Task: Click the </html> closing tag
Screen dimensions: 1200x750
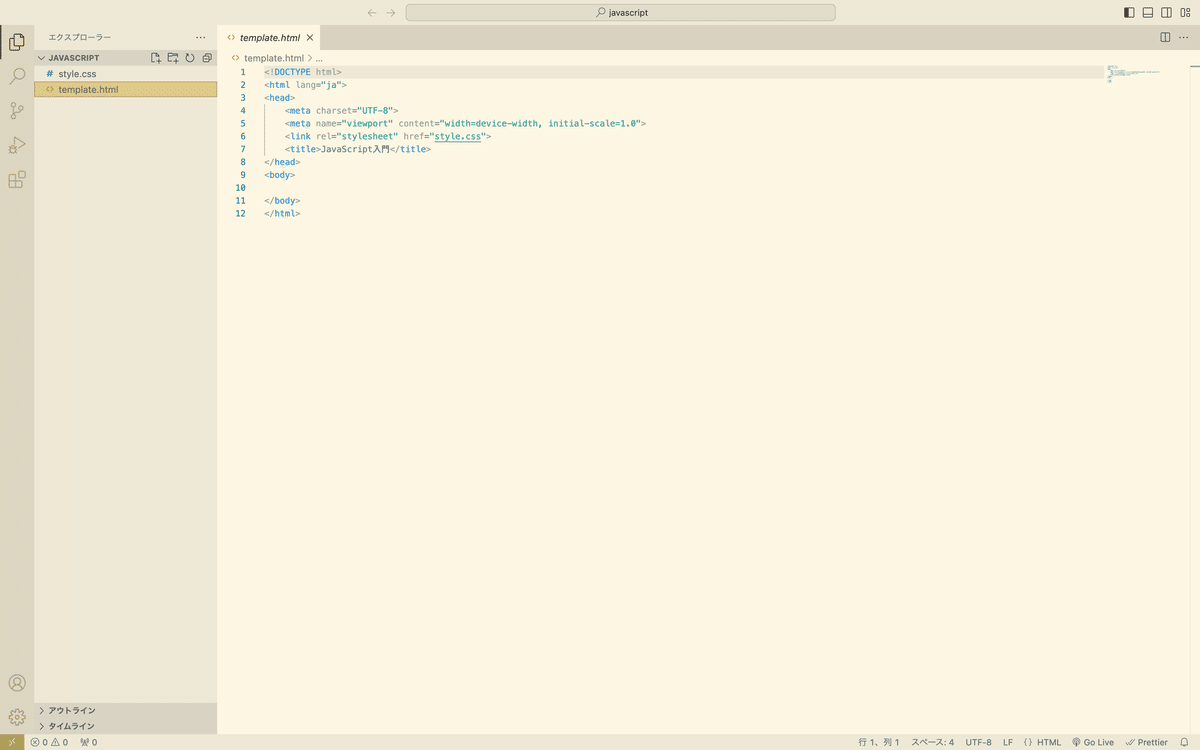Action: [x=283, y=213]
